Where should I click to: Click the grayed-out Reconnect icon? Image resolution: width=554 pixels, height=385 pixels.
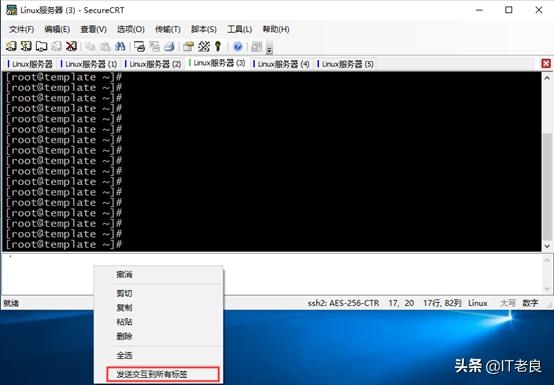(x=57, y=46)
